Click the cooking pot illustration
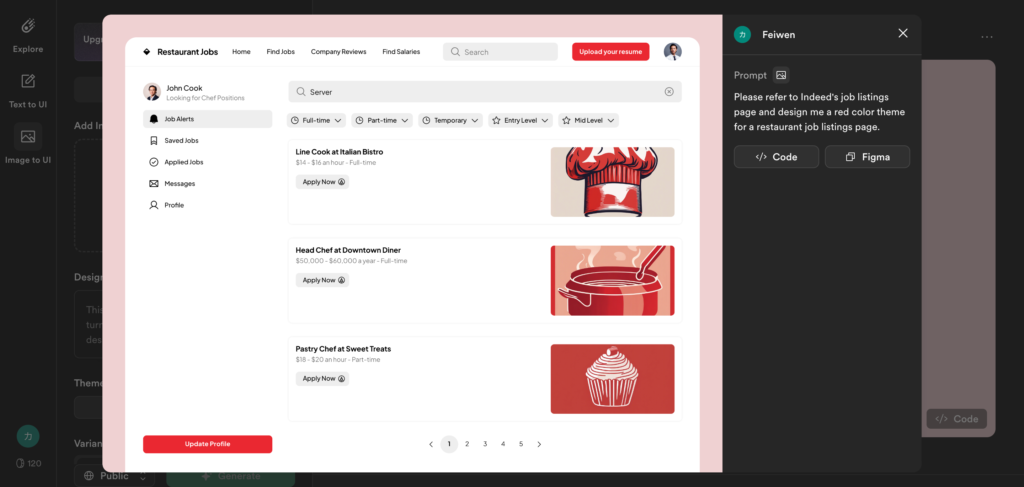1024x487 pixels. (613, 281)
